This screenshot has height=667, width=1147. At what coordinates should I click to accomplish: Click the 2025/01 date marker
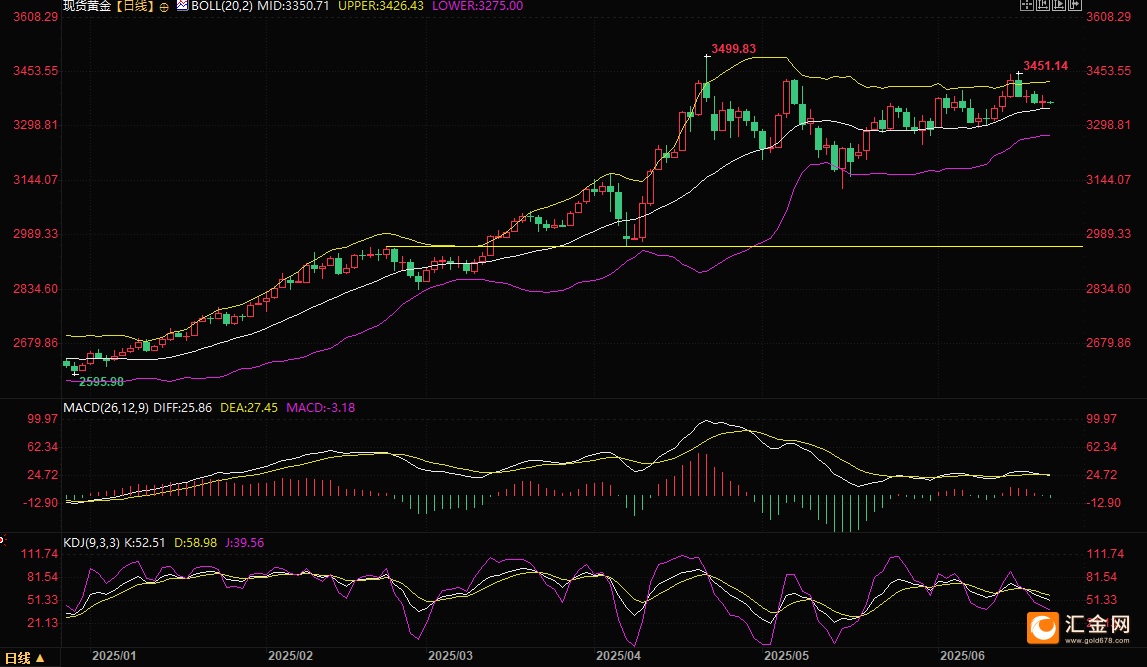(x=114, y=656)
